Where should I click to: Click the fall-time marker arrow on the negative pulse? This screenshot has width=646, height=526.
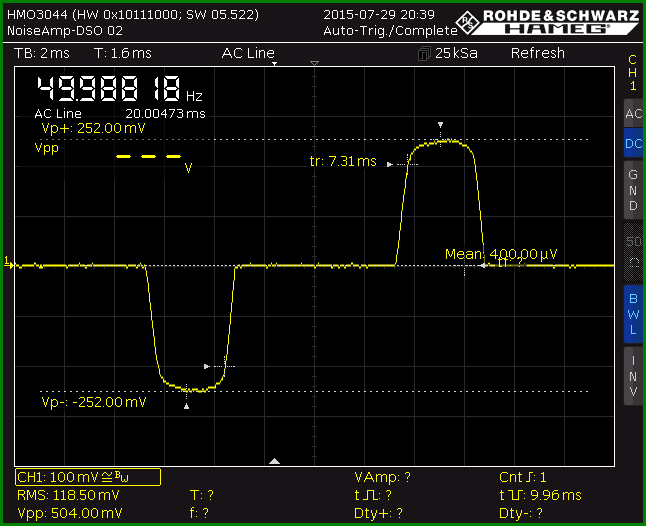(x=207, y=366)
